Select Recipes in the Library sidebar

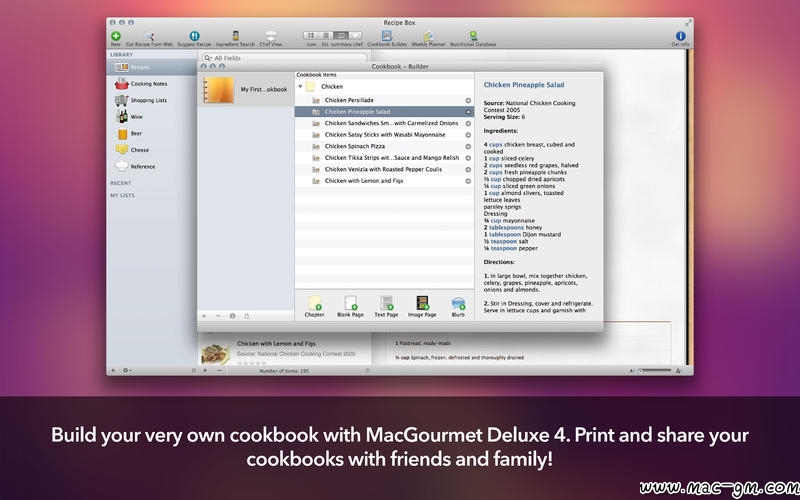pyautogui.click(x=152, y=67)
